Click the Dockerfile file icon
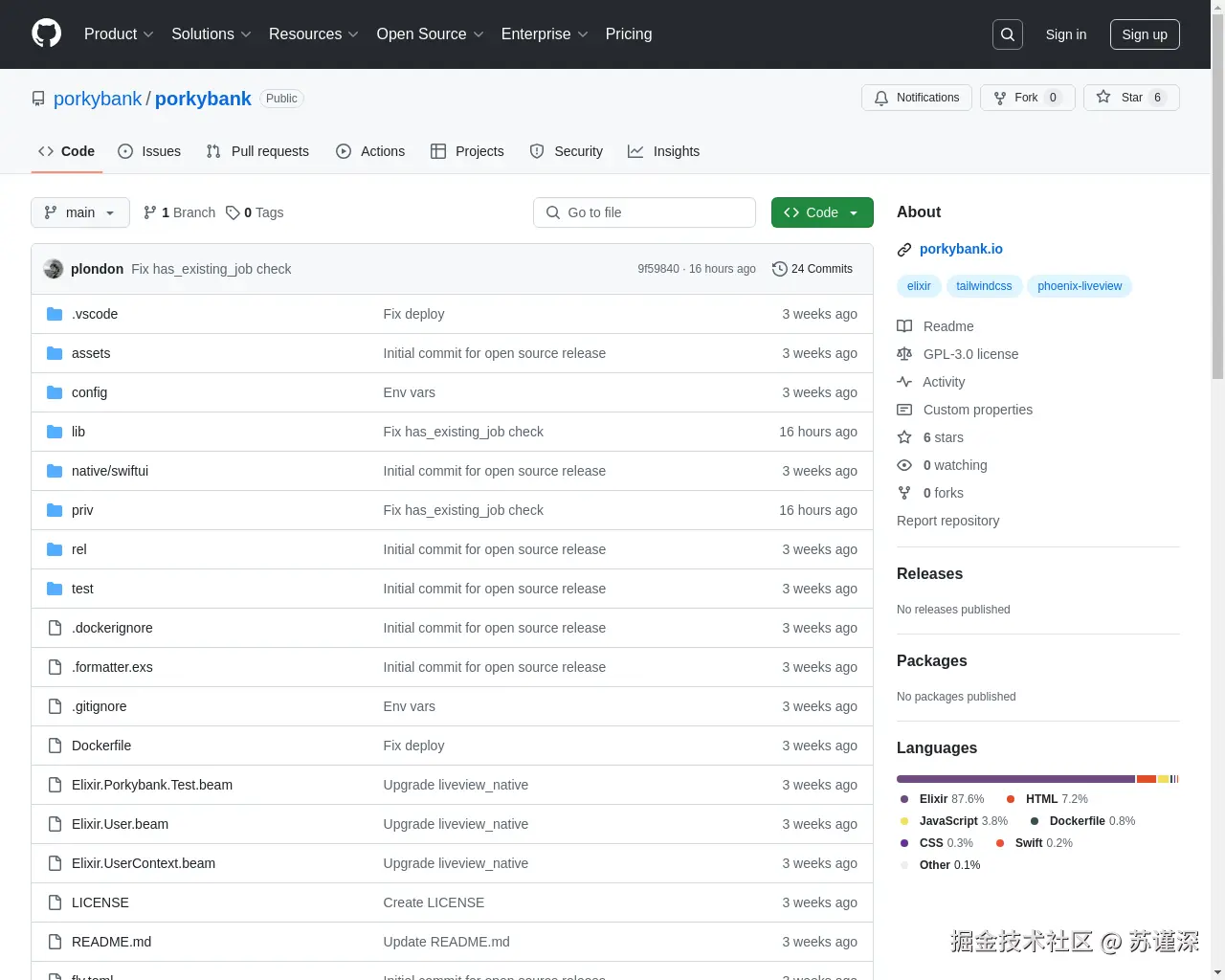Viewport: 1225px width, 980px height. coord(55,746)
